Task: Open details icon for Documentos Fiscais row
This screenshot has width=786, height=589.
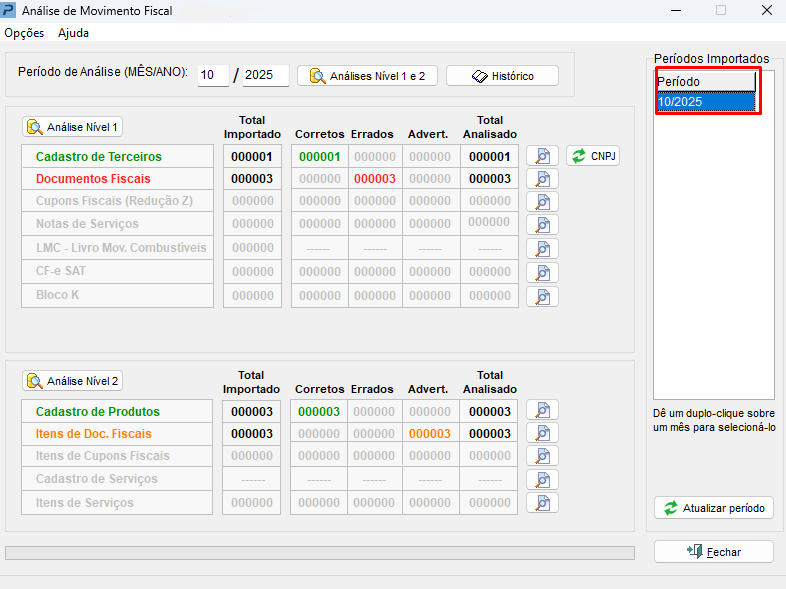Action: 542,179
